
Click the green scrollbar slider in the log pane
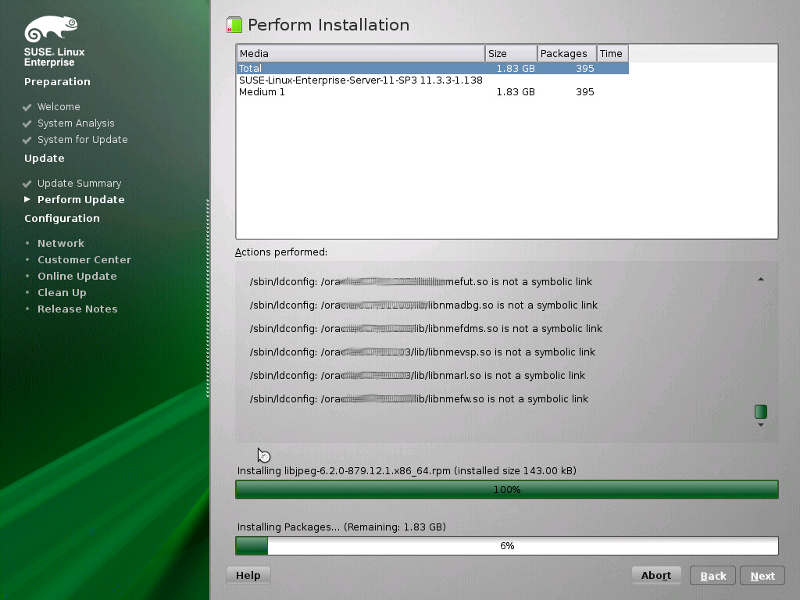[x=760, y=411]
